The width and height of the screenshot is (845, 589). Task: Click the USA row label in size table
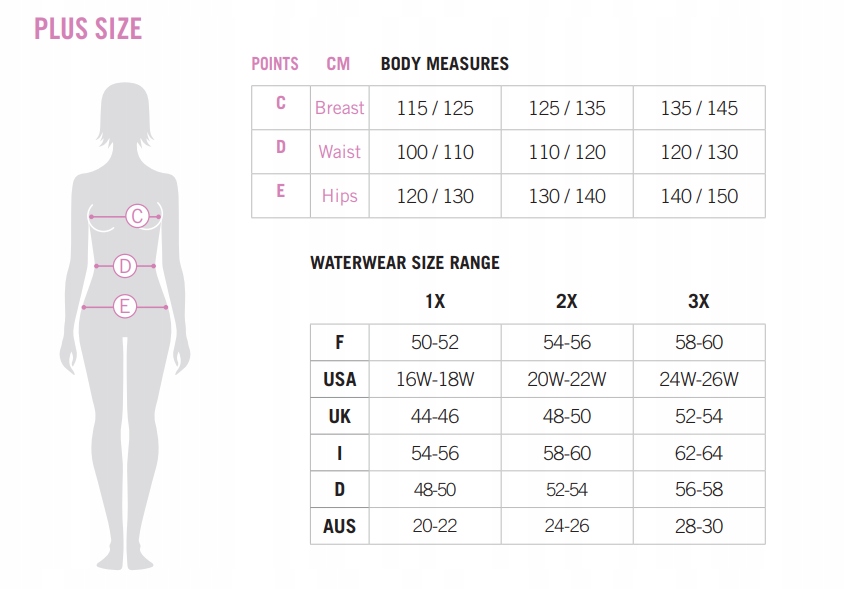pyautogui.click(x=340, y=379)
